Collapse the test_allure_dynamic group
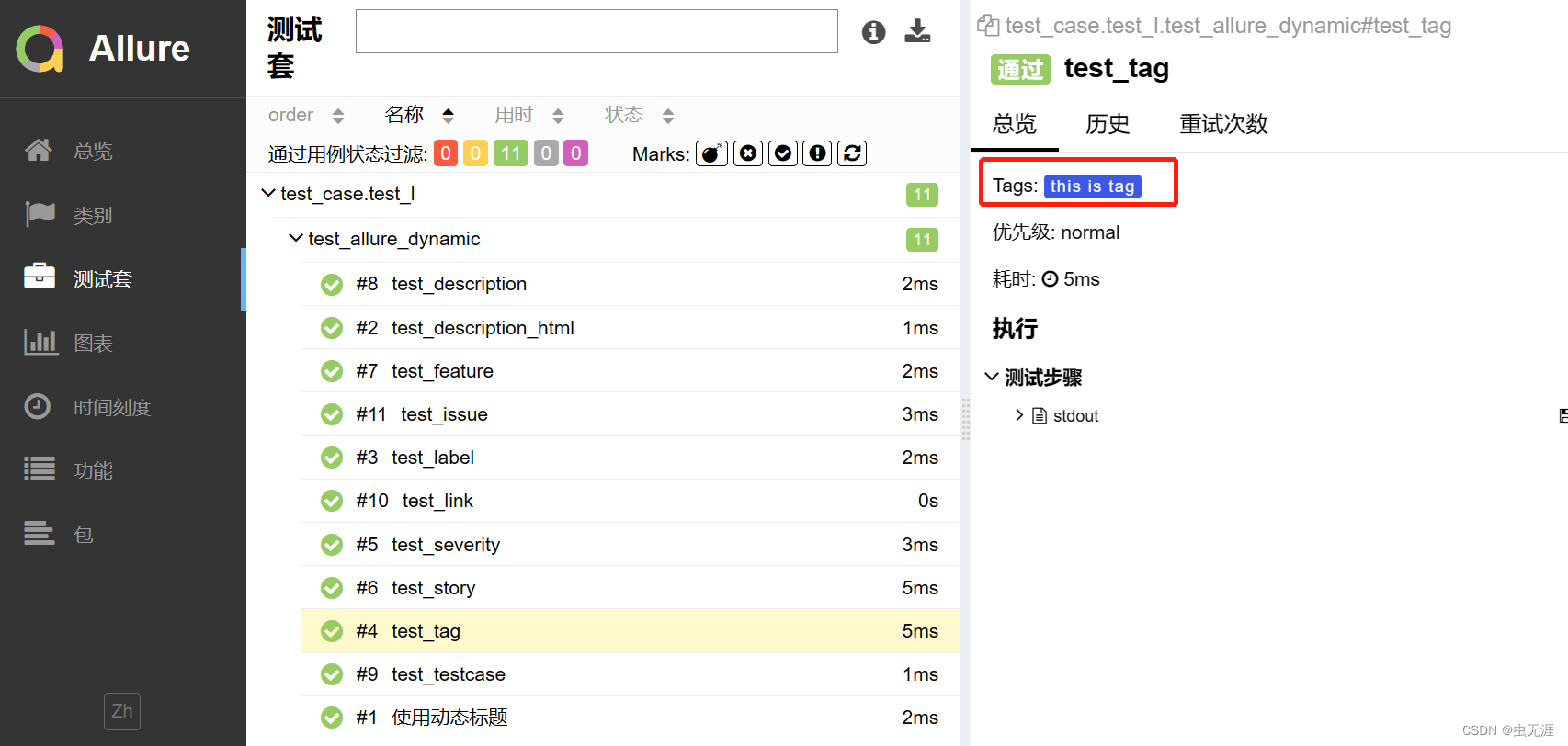 pos(296,238)
